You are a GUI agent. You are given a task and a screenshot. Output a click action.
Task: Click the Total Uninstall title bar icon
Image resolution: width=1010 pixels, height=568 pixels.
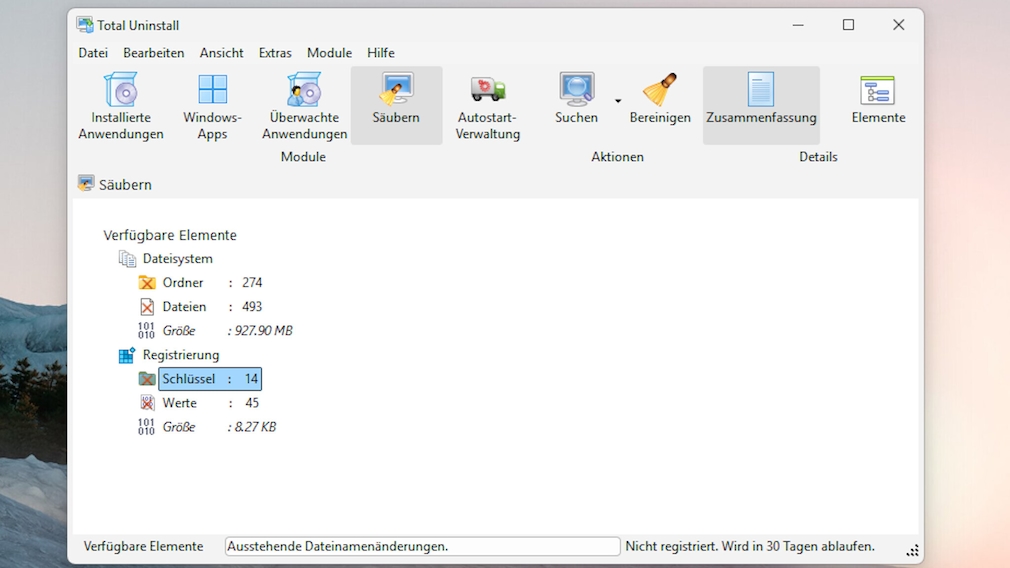pyautogui.click(x=84, y=25)
